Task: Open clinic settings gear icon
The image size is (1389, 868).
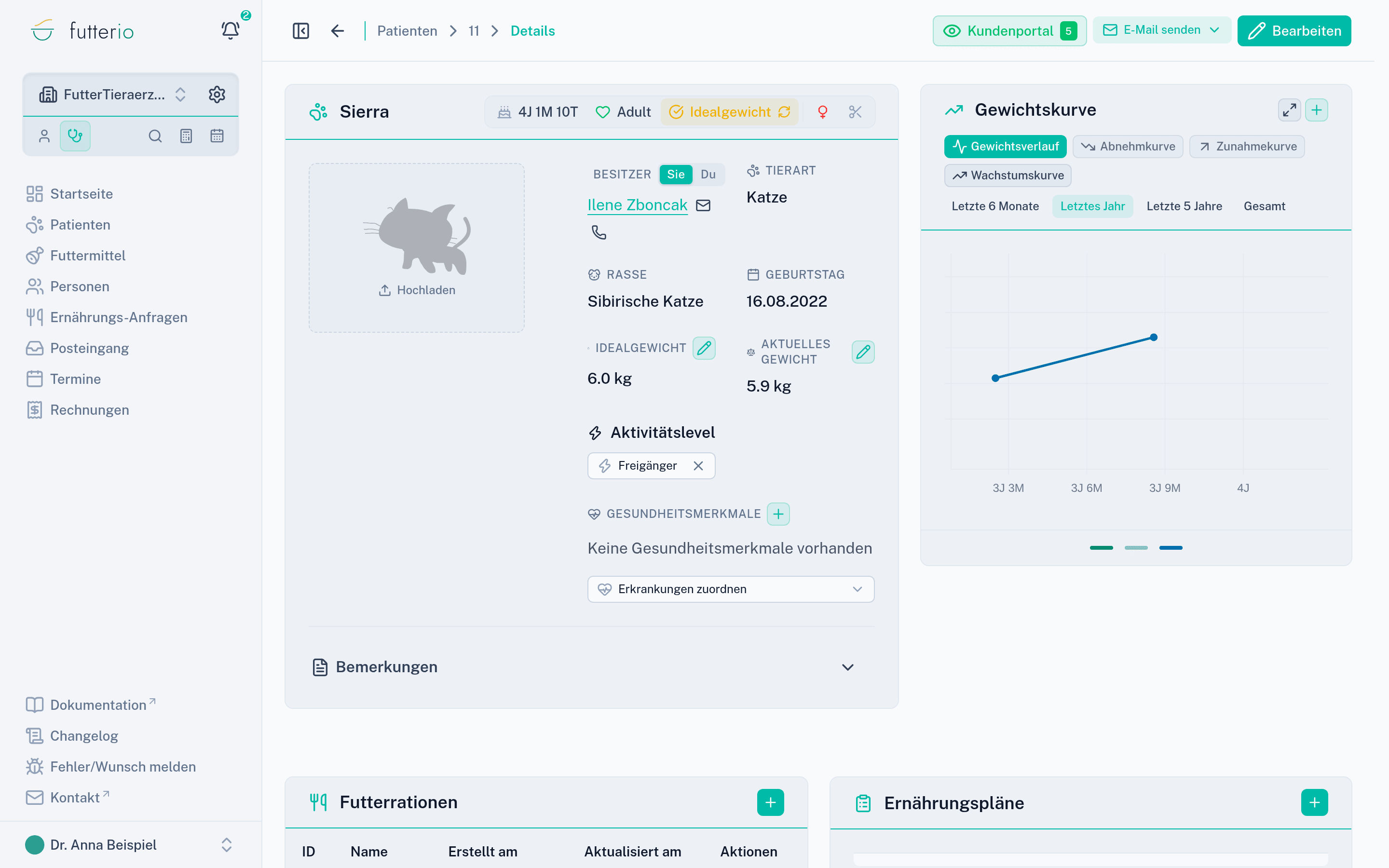Action: click(x=217, y=94)
